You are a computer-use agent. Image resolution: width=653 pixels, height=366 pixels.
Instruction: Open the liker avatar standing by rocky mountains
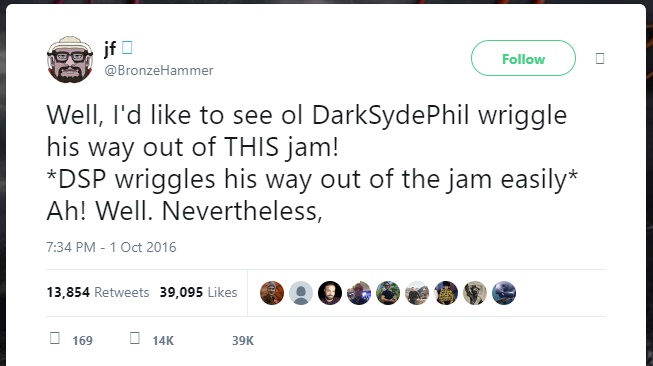417,293
